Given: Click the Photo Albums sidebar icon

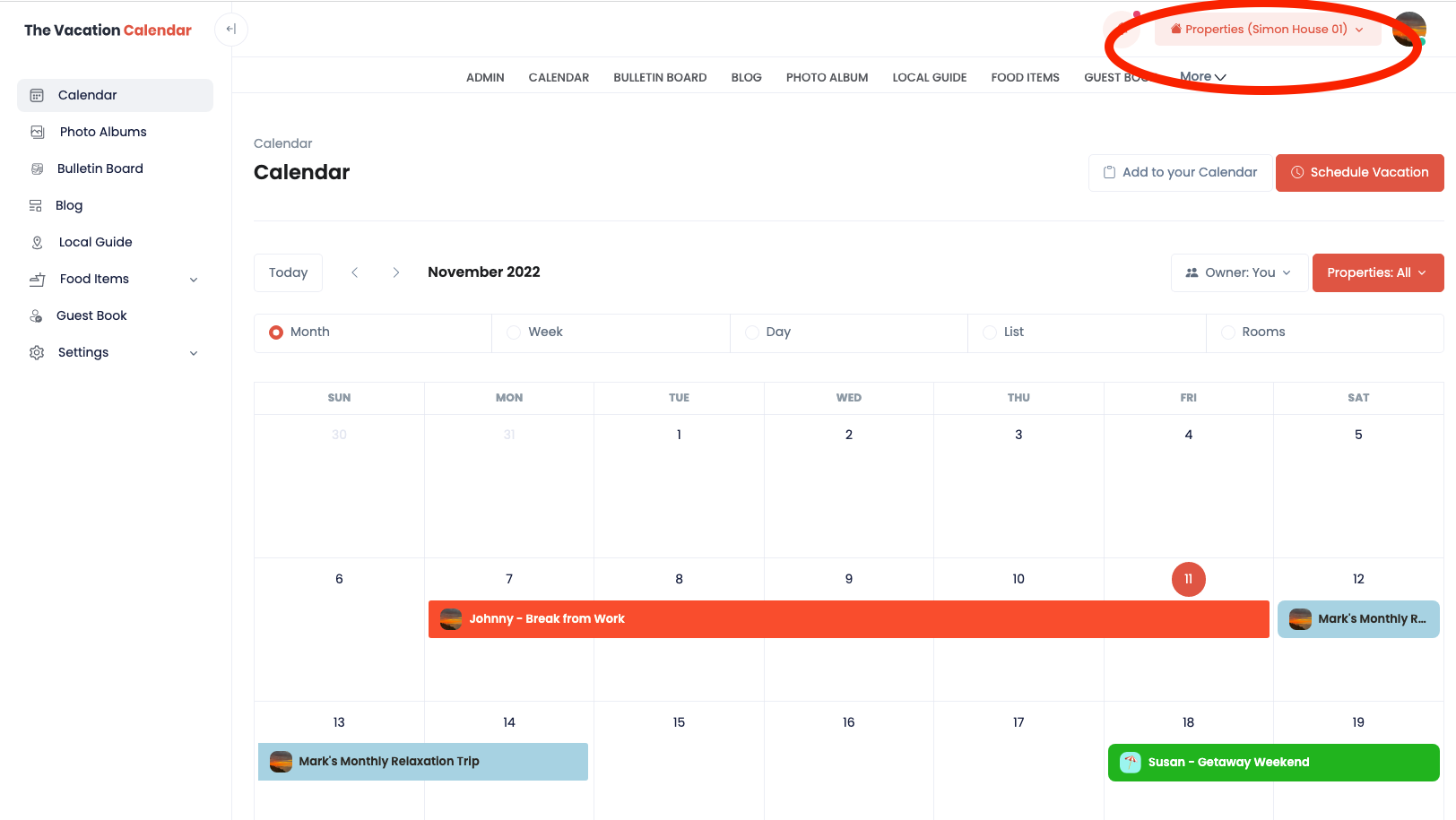Looking at the screenshot, I should 38,132.
